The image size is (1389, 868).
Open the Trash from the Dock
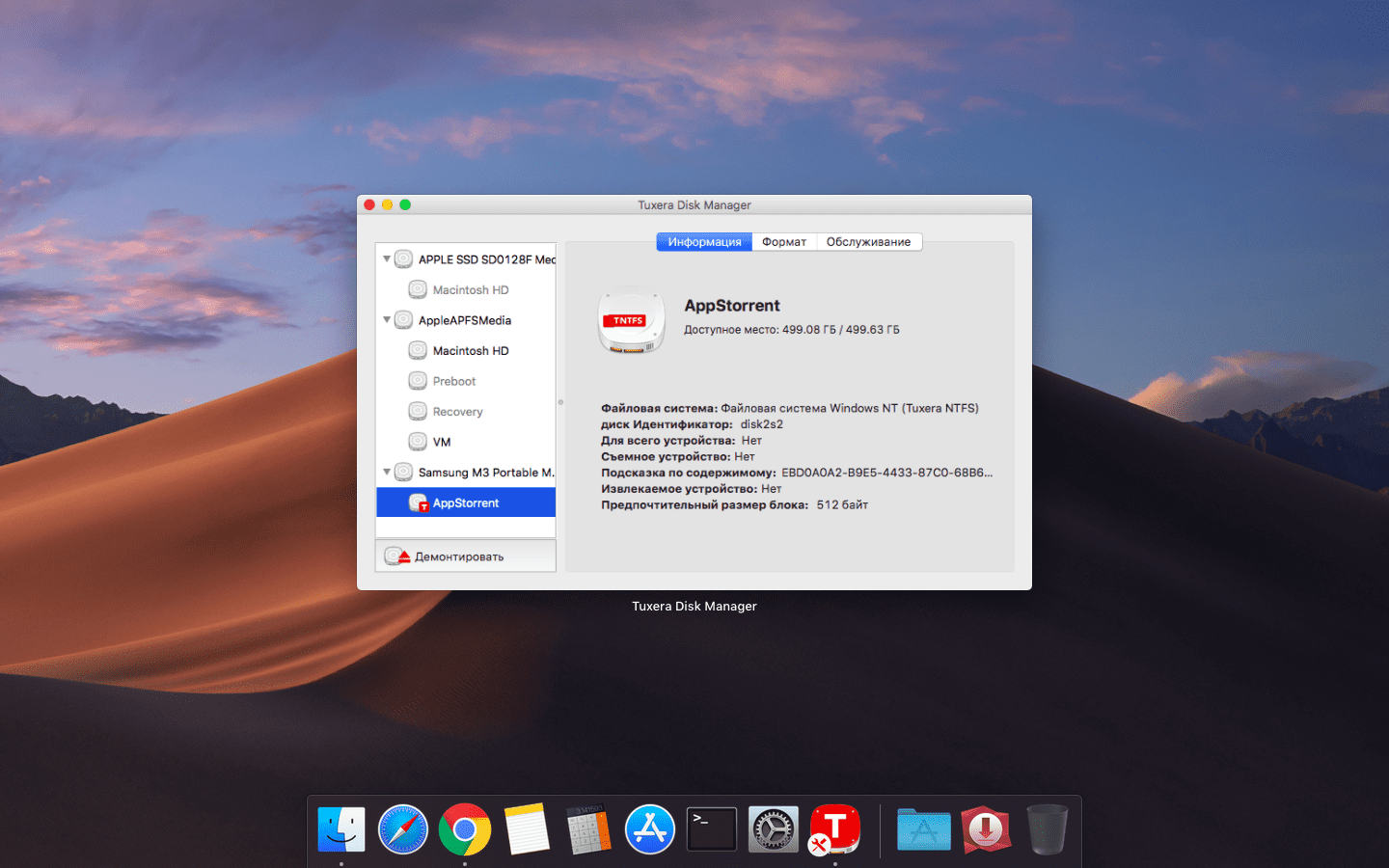click(1047, 827)
